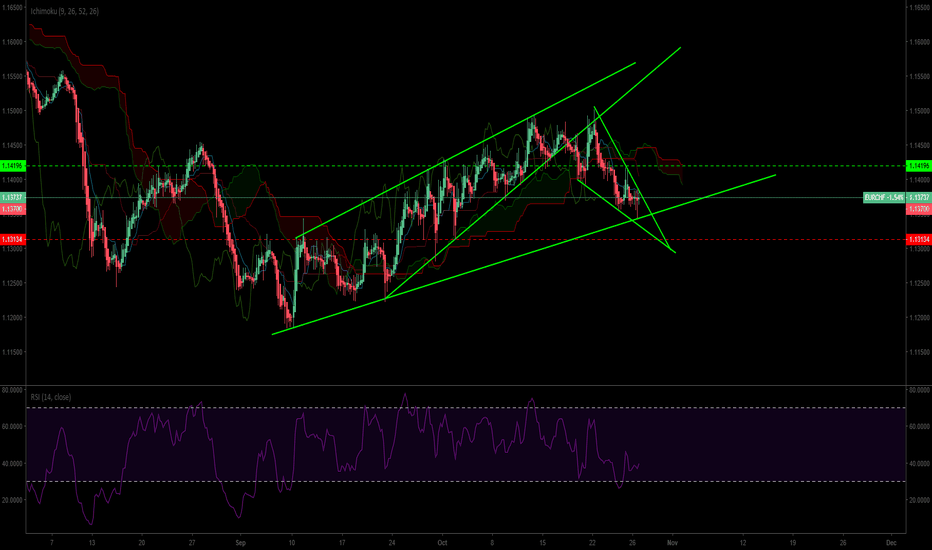Select the Oct label on the time axis
The width and height of the screenshot is (932, 550).
(x=442, y=542)
